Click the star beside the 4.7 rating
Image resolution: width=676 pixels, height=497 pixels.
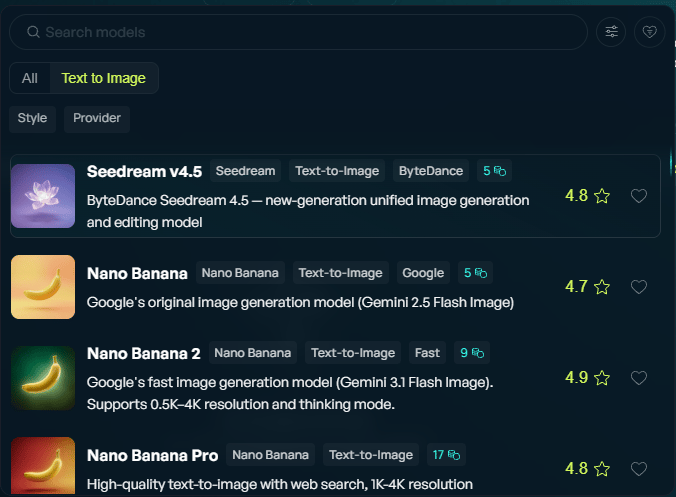[602, 287]
